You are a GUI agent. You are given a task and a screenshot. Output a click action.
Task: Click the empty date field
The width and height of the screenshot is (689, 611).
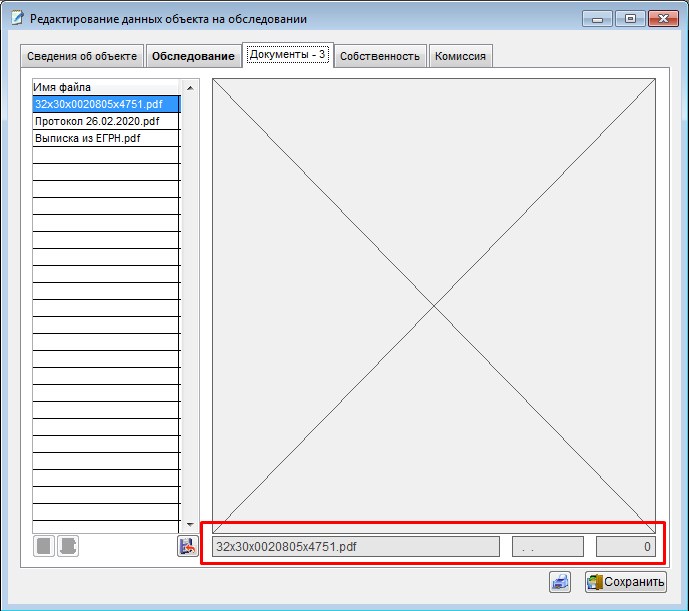pos(548,547)
